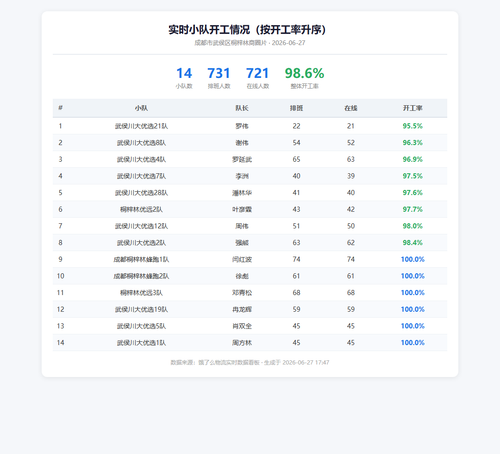Click the subtitle containing date 2026-06-27
The width and height of the screenshot is (500, 454).
pos(250,43)
